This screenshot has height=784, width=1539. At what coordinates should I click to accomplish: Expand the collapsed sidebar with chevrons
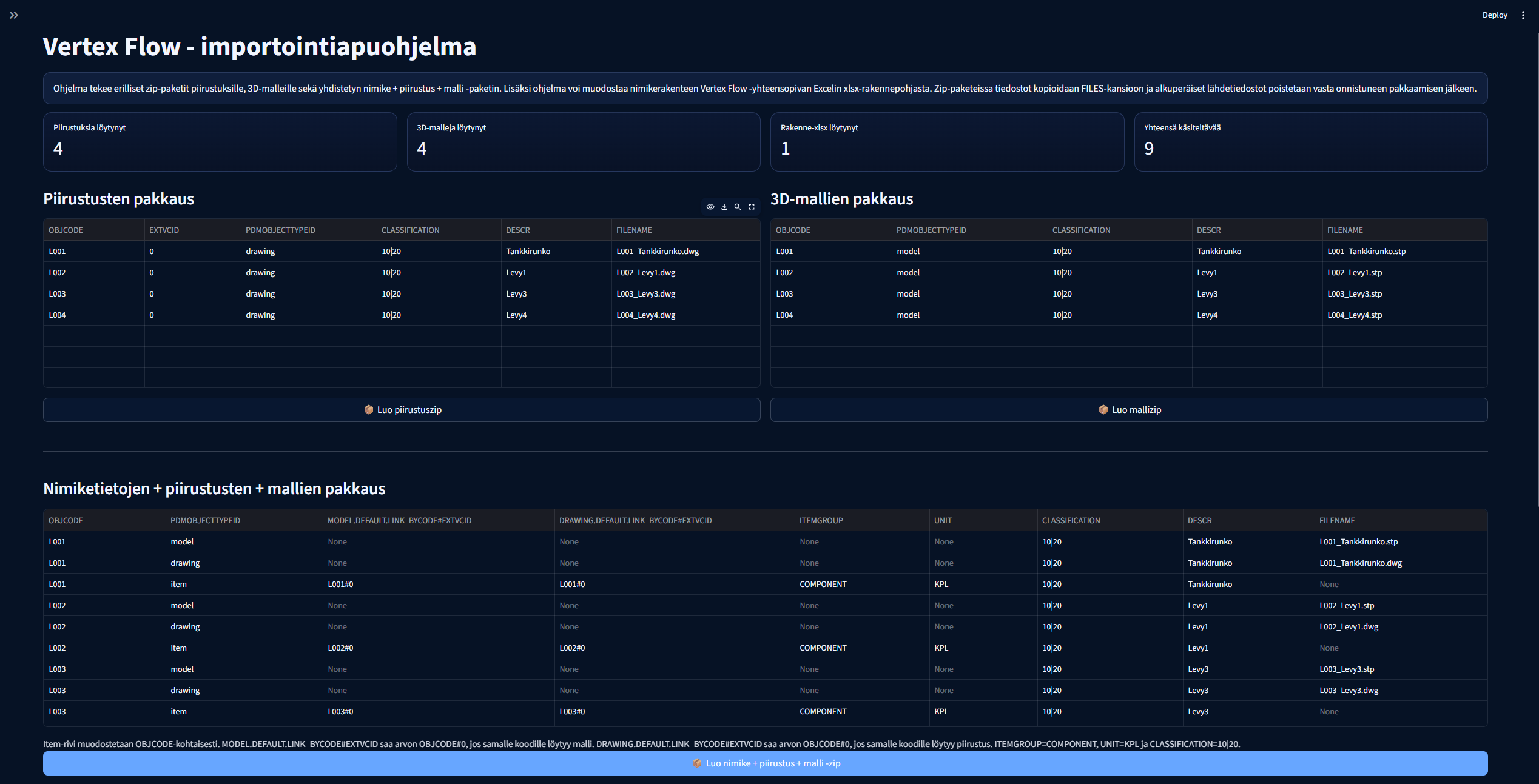(14, 15)
